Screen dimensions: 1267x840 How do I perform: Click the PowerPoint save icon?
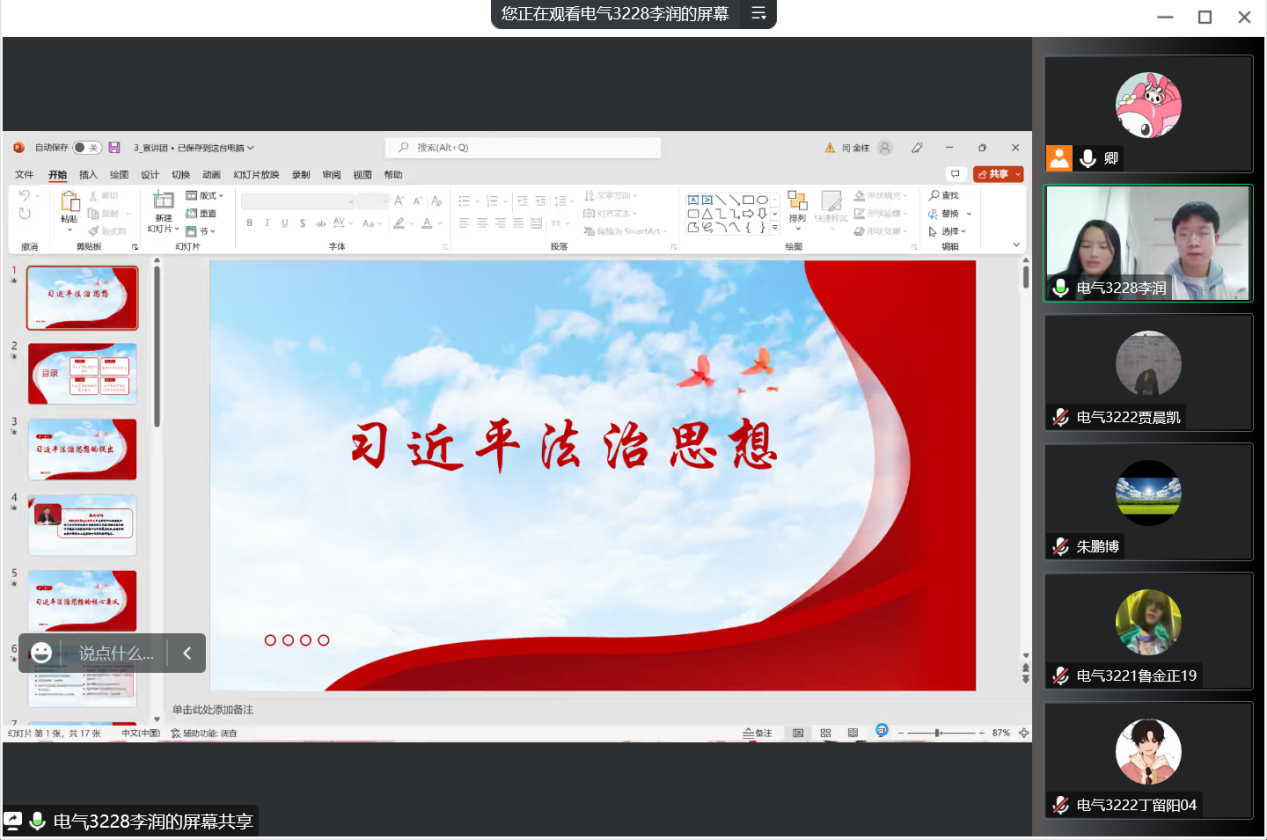pos(114,148)
